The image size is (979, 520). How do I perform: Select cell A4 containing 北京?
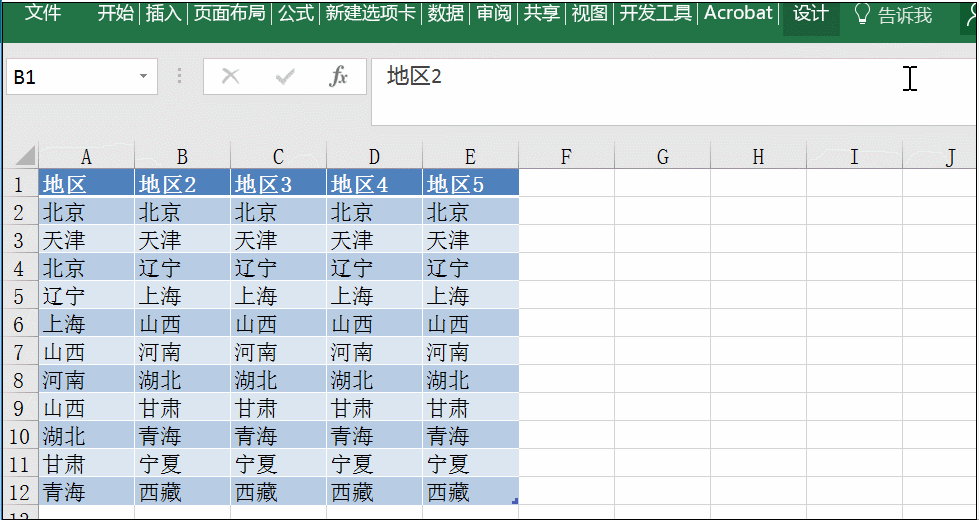[x=86, y=267]
